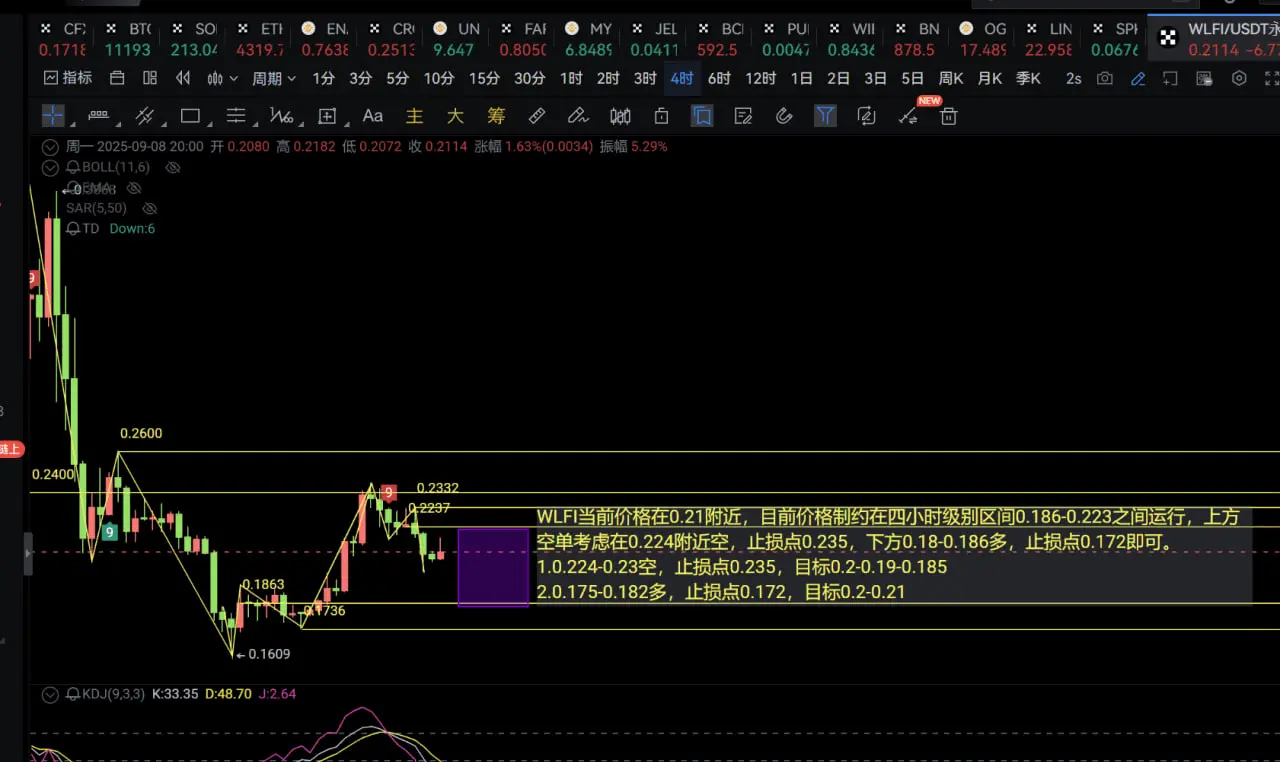Take a chart screenshot with camera icon
Image resolution: width=1280 pixels, height=762 pixels.
pos(1105,78)
